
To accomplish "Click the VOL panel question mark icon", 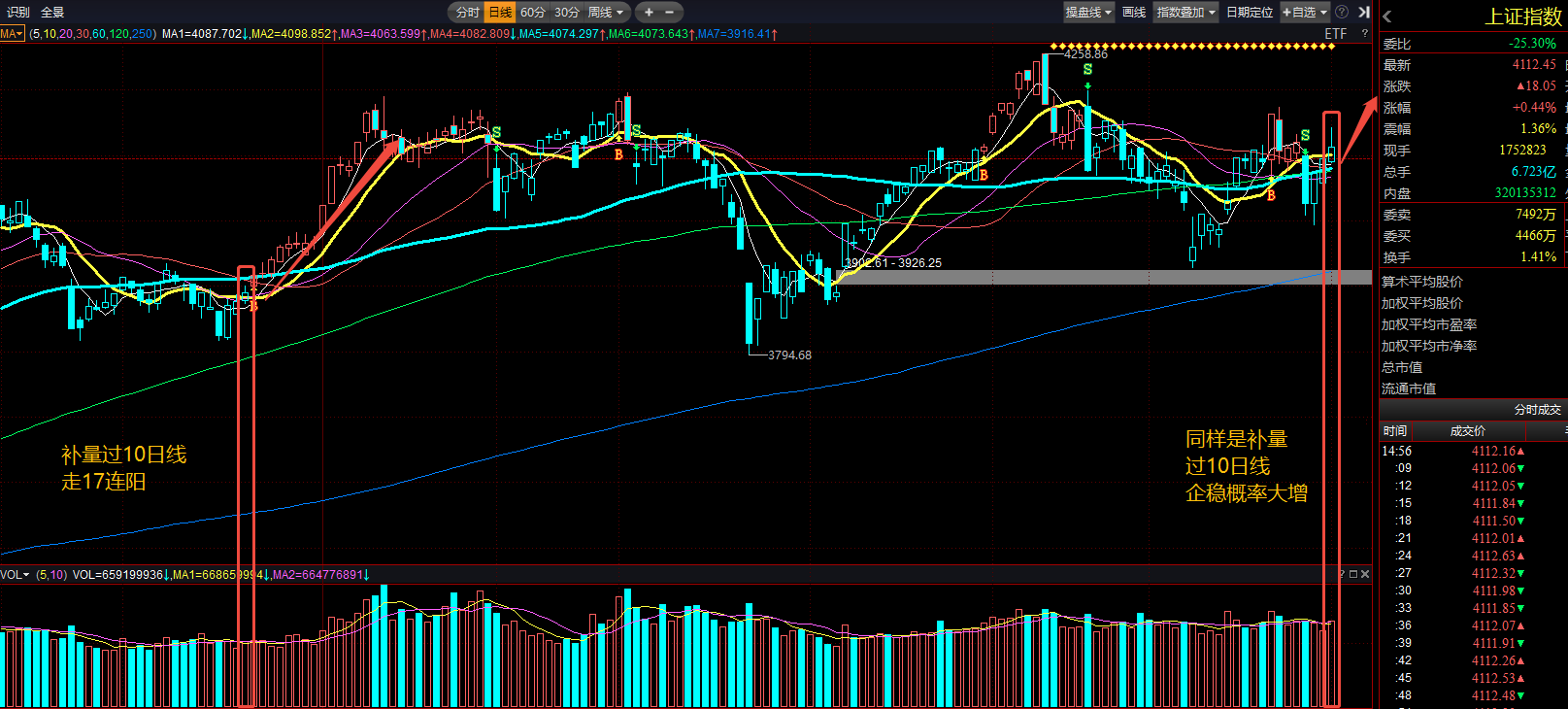I will [x=1342, y=574].
